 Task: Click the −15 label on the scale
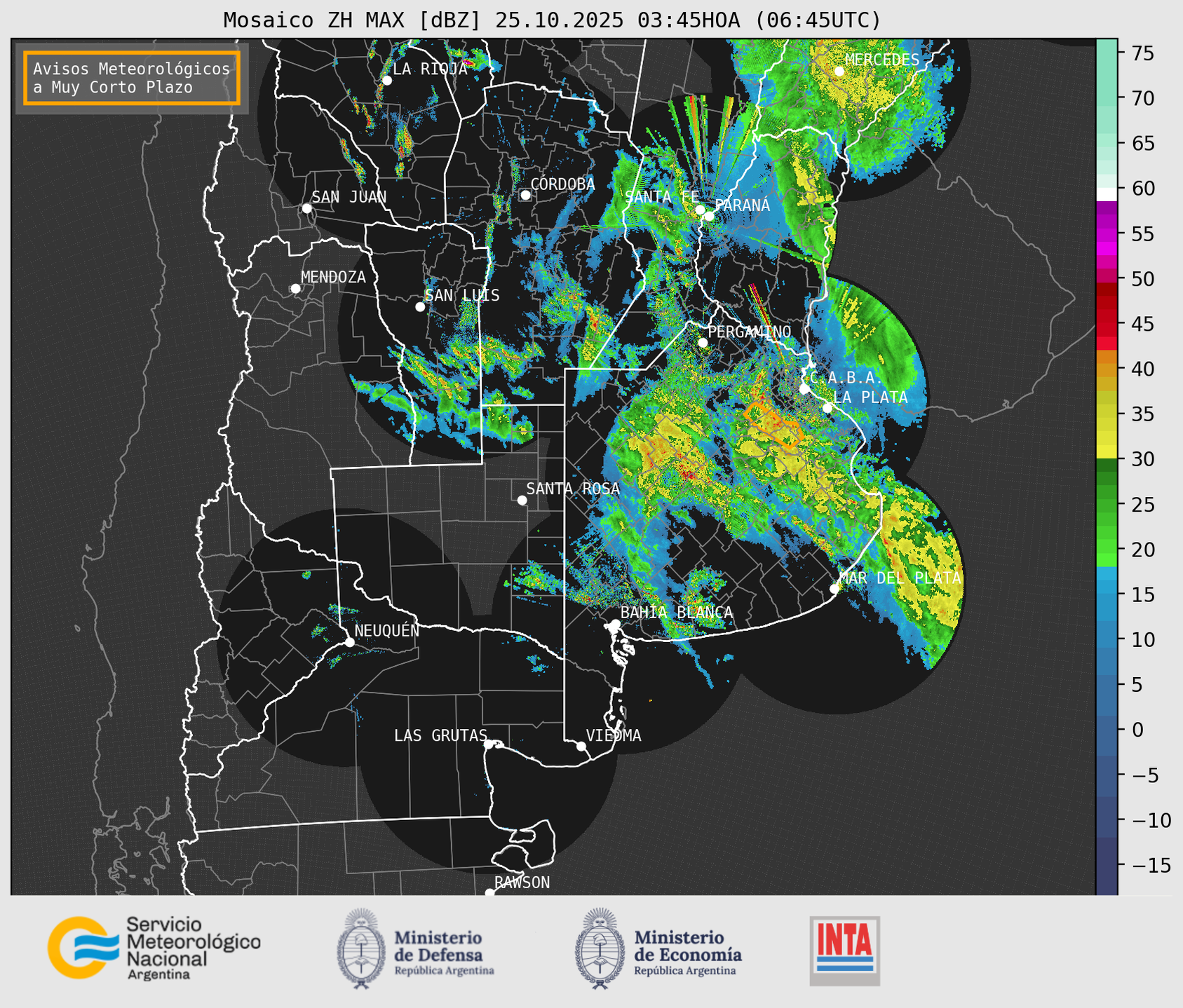point(1151,865)
